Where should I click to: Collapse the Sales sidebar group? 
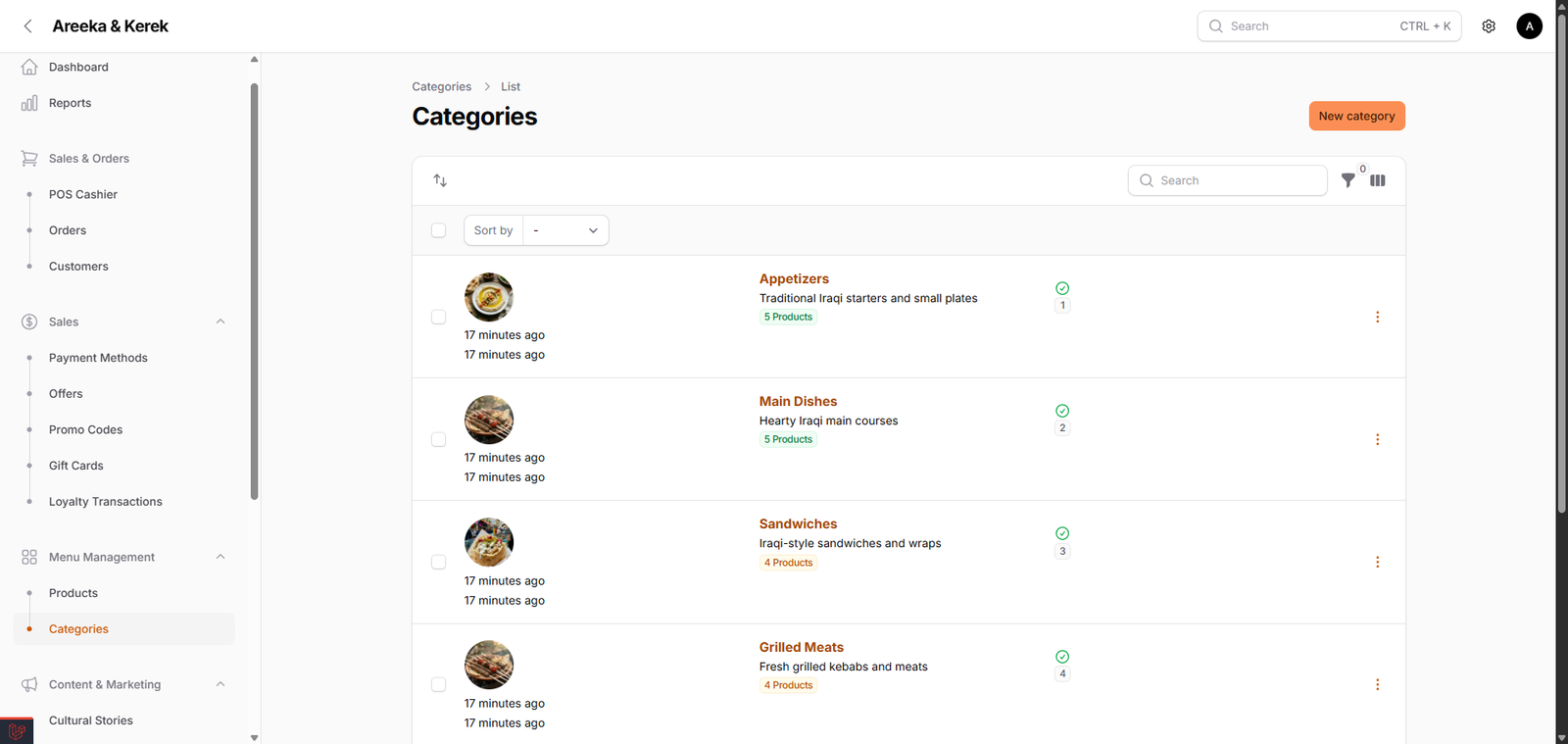[x=220, y=322]
